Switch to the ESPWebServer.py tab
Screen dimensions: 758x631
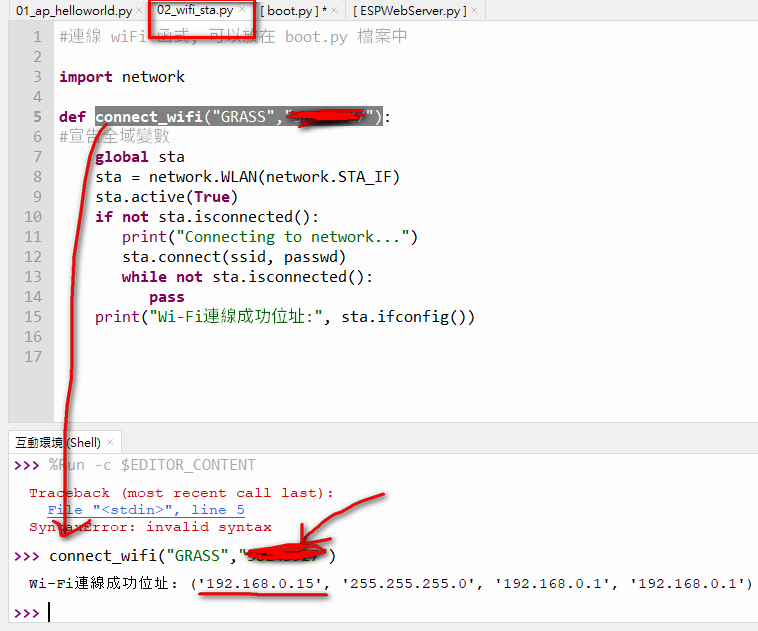[x=410, y=11]
